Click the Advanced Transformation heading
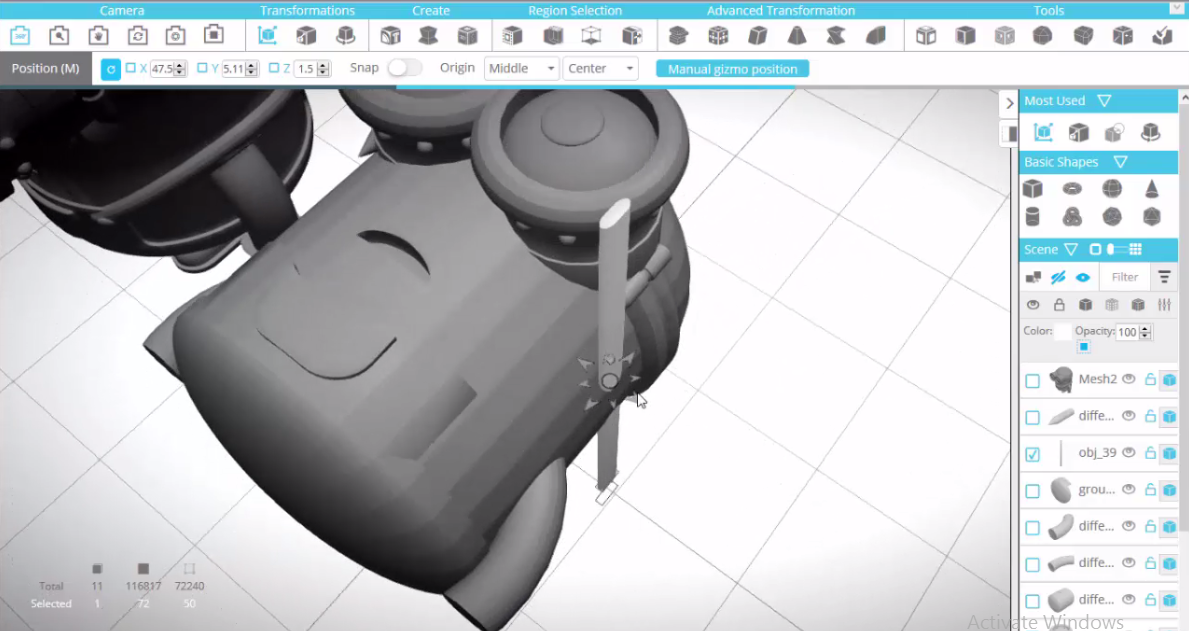The height and width of the screenshot is (631, 1189). pyautogui.click(x=780, y=11)
